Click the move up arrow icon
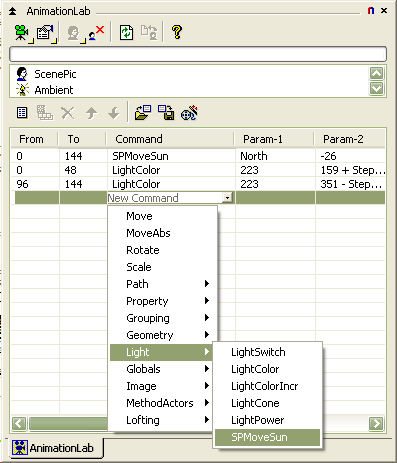The image size is (397, 463). pos(91,113)
